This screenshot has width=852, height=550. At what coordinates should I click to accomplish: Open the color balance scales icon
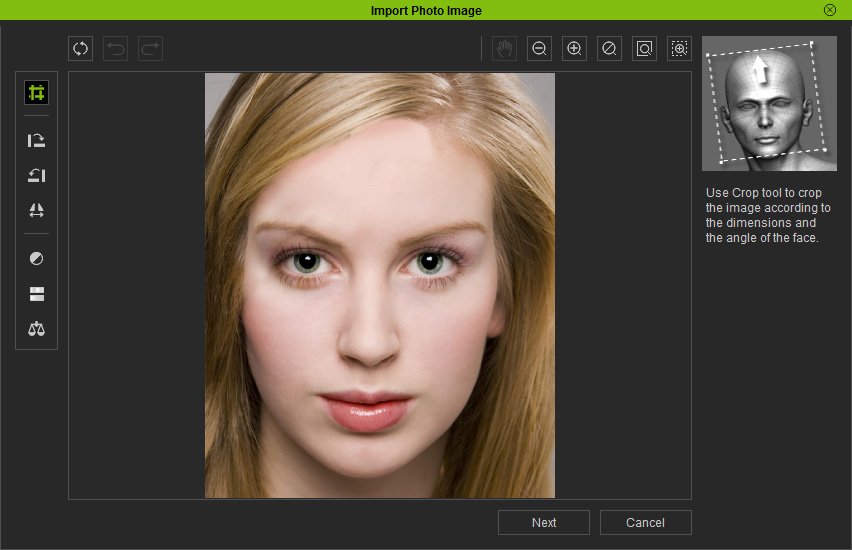click(x=36, y=328)
